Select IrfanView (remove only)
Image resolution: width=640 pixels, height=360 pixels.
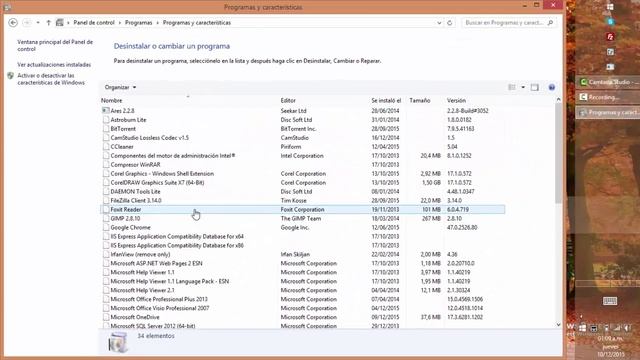point(302,254)
